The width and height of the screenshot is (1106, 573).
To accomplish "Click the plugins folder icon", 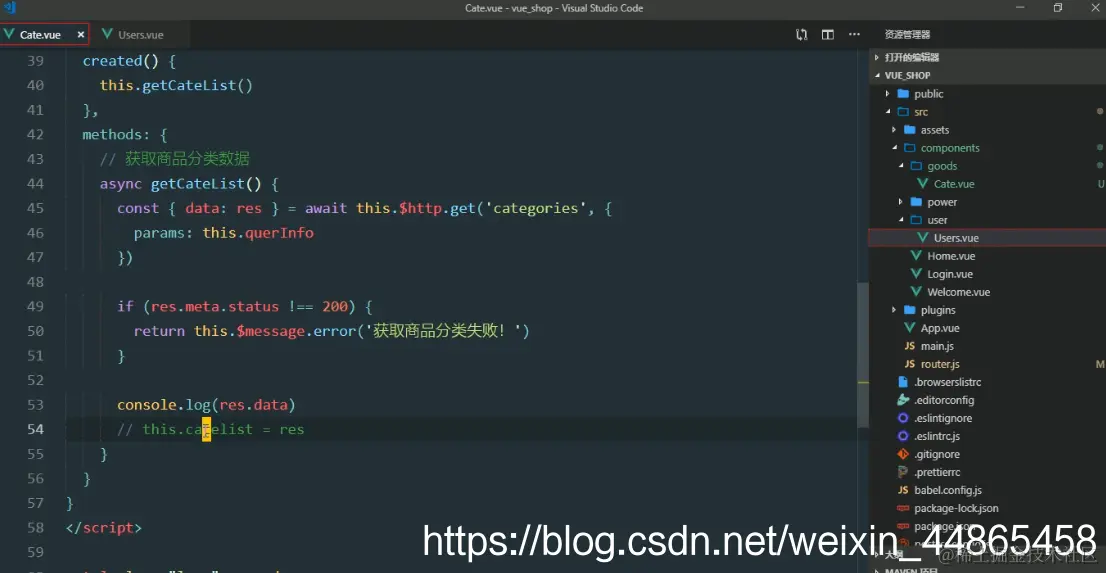I will 909,310.
